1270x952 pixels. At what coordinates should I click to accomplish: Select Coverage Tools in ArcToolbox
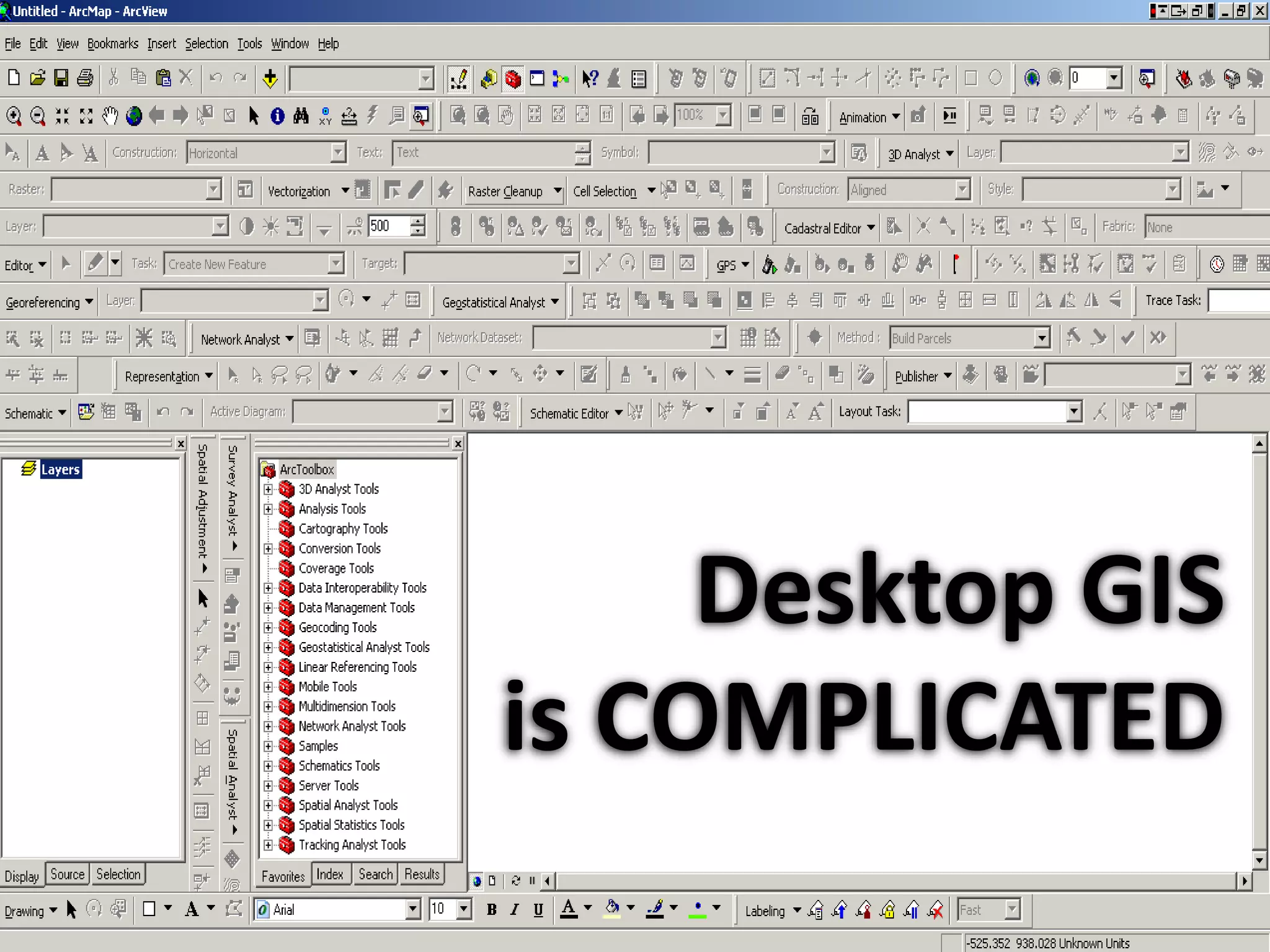(x=335, y=568)
